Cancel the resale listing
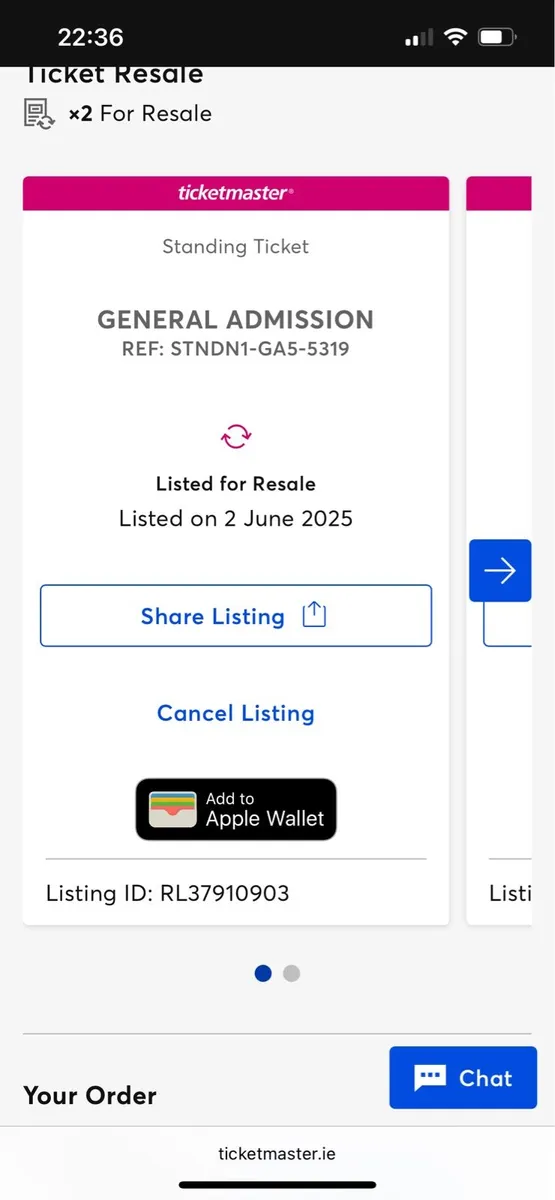555x1200 pixels. coord(236,713)
